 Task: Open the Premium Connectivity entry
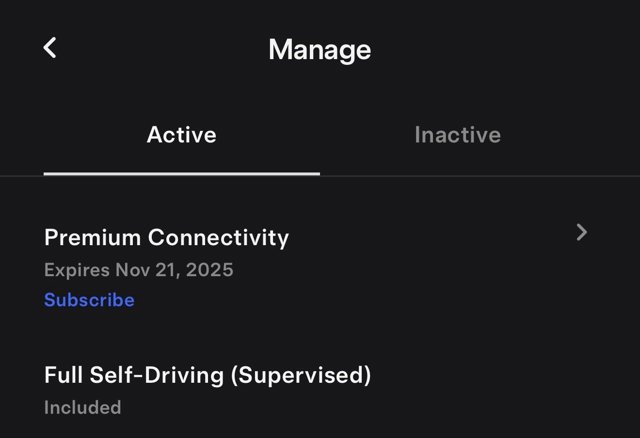166,238
